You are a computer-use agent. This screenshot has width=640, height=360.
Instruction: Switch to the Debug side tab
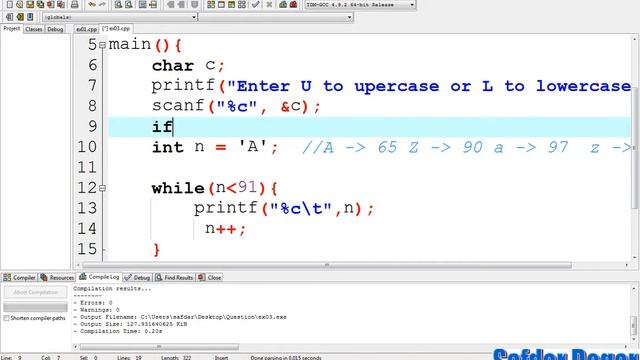pyautogui.click(x=55, y=29)
